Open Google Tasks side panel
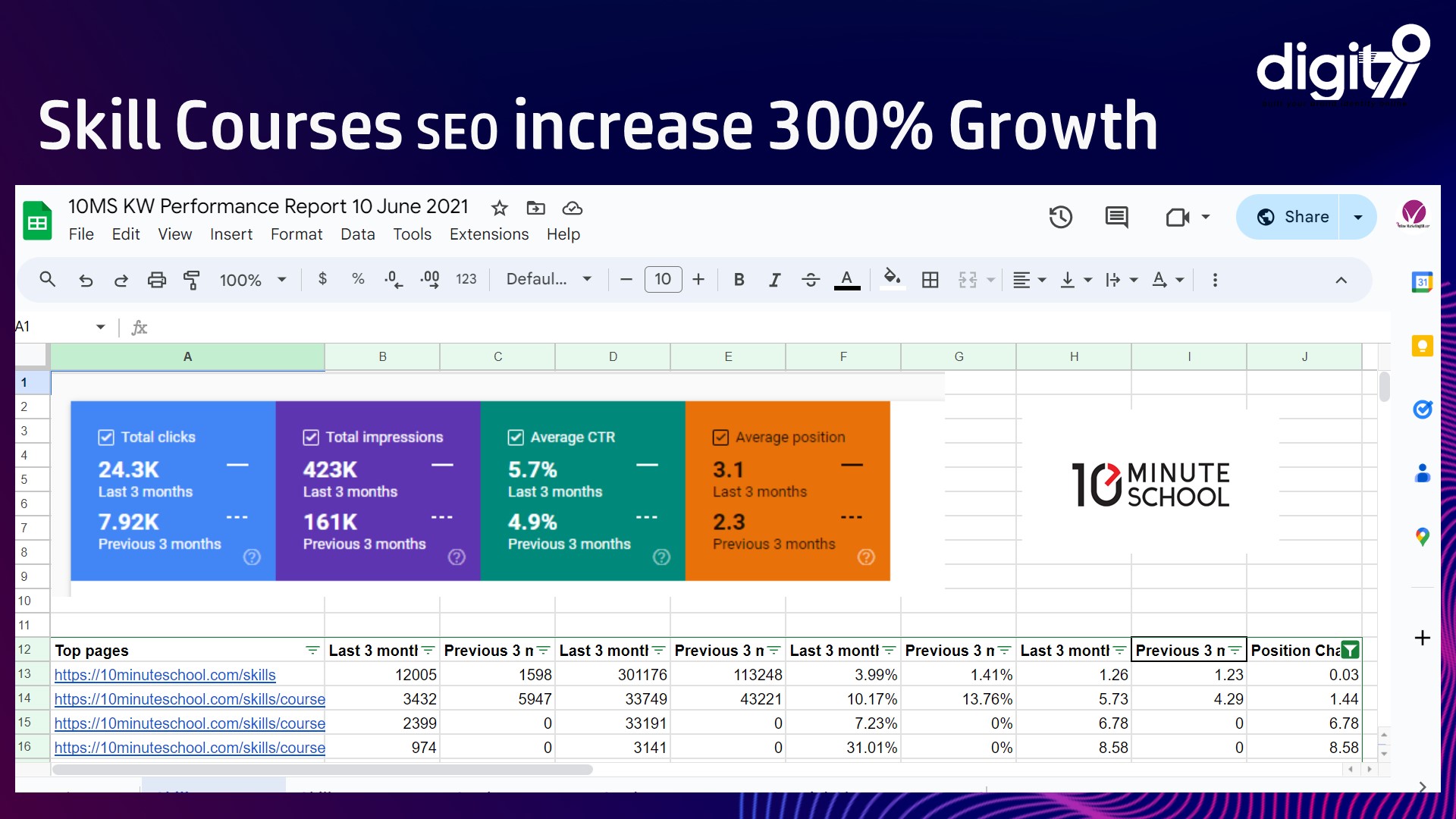 click(x=1422, y=409)
